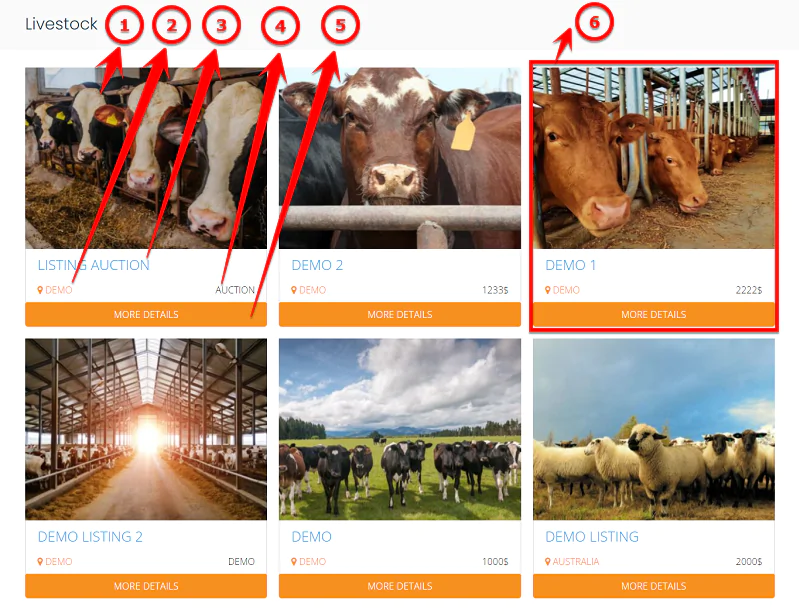Click More Details under Australia sheep listing
Viewport: 799px width, 614px height.
(654, 586)
